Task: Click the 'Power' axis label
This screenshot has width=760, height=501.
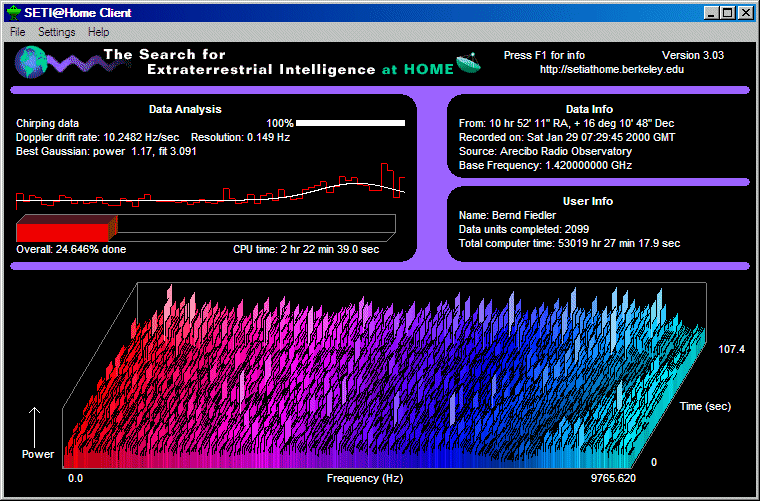Action: pyautogui.click(x=37, y=454)
